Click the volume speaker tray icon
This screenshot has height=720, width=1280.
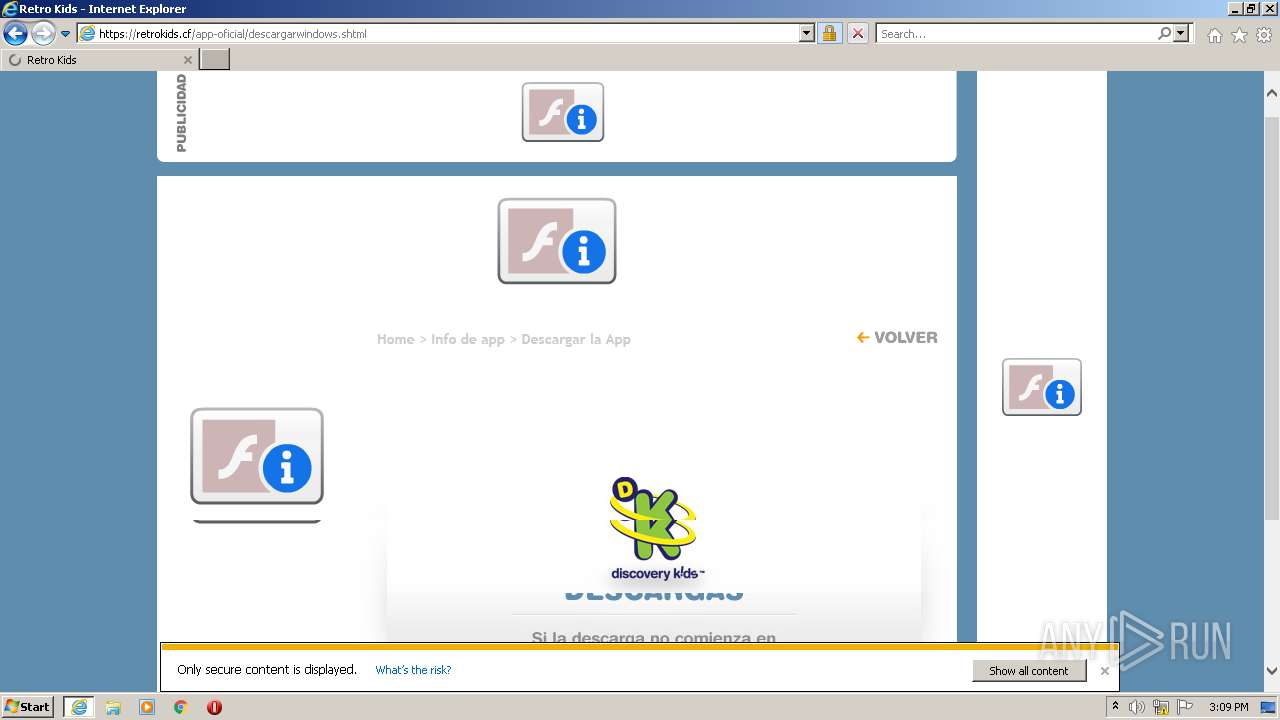point(1137,707)
